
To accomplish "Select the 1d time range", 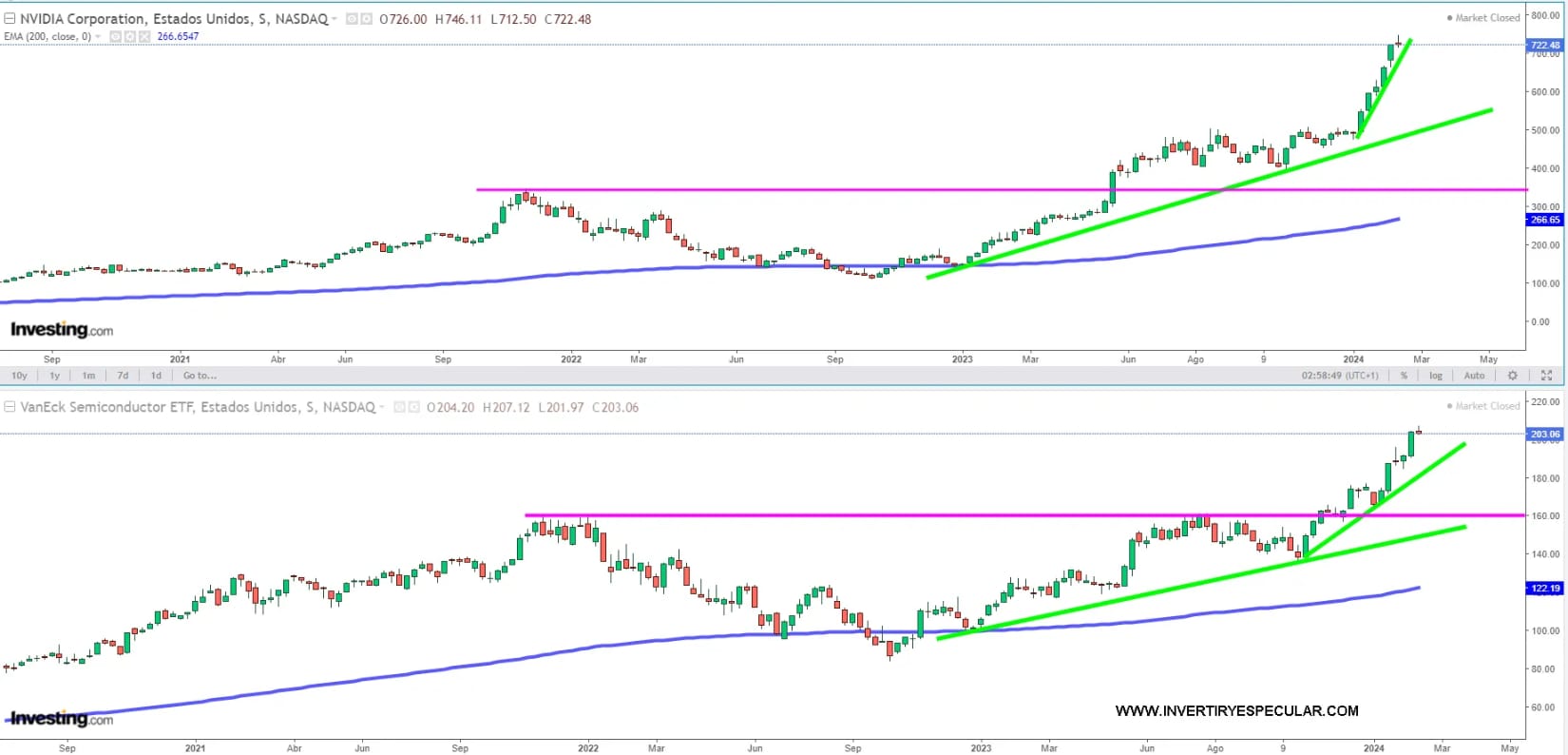I will (156, 376).
